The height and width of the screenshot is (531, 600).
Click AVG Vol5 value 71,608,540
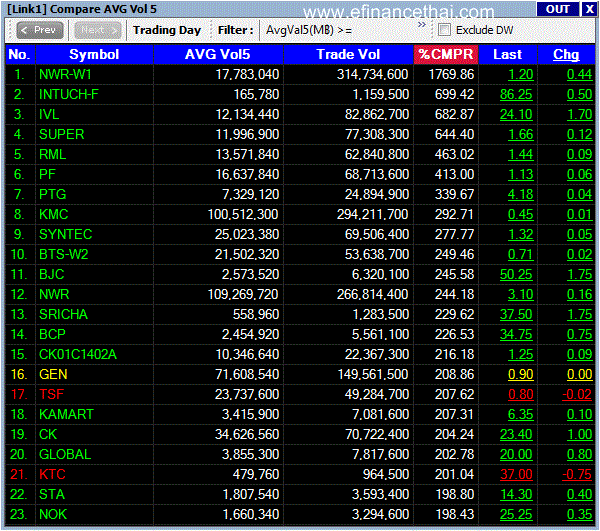click(x=247, y=374)
